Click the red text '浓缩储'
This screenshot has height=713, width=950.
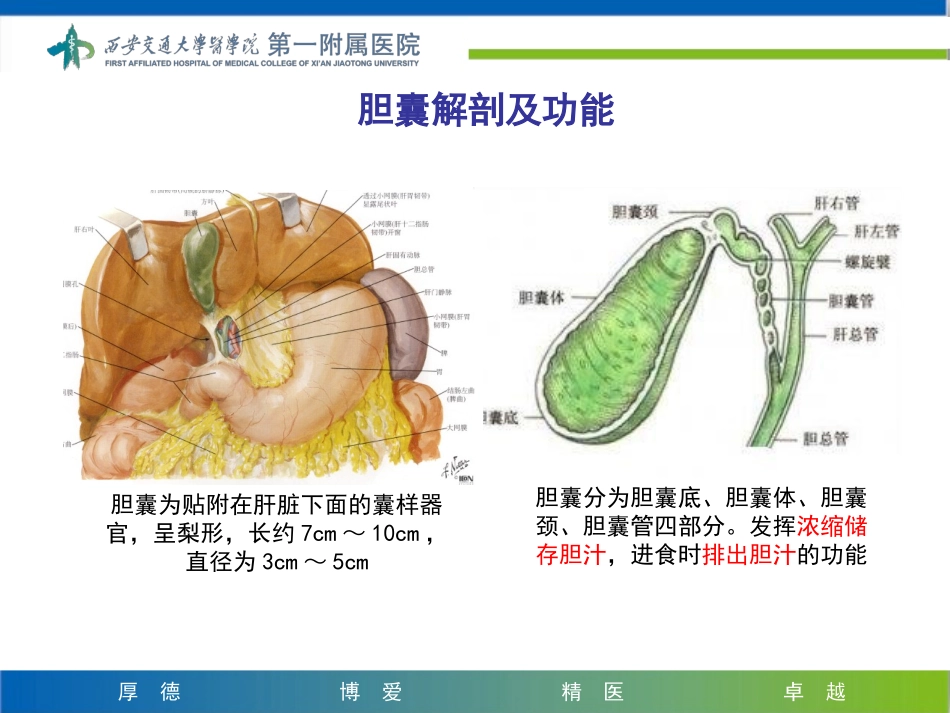[832, 526]
